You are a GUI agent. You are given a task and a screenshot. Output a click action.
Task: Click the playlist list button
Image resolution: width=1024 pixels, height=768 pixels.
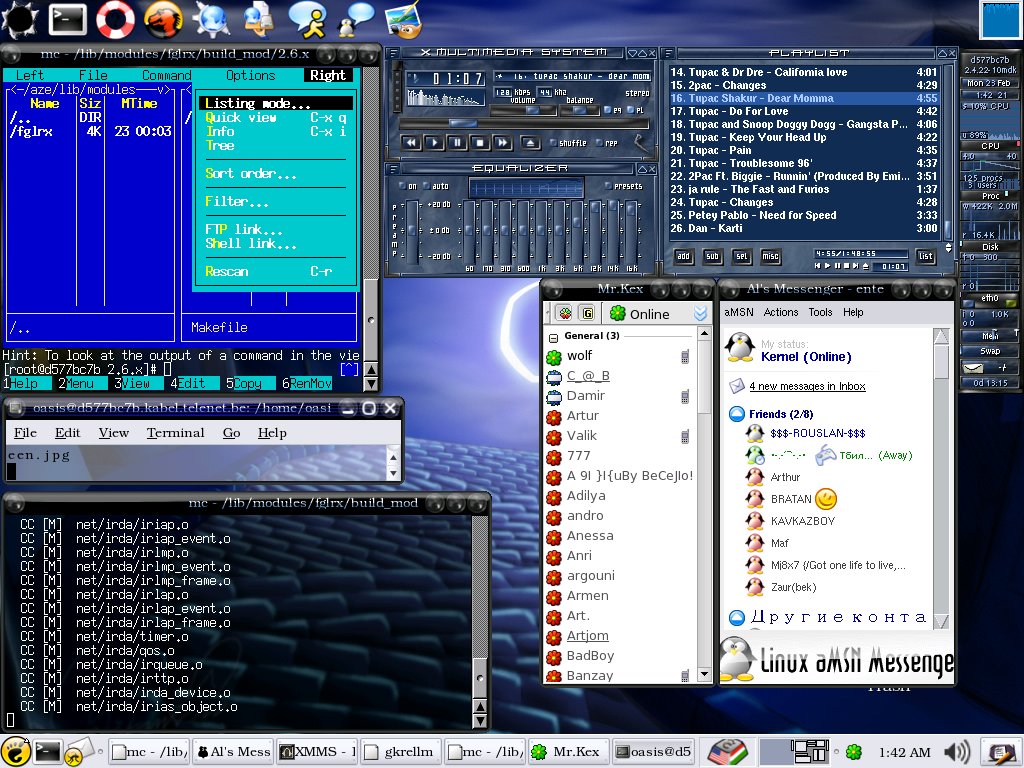[925, 257]
